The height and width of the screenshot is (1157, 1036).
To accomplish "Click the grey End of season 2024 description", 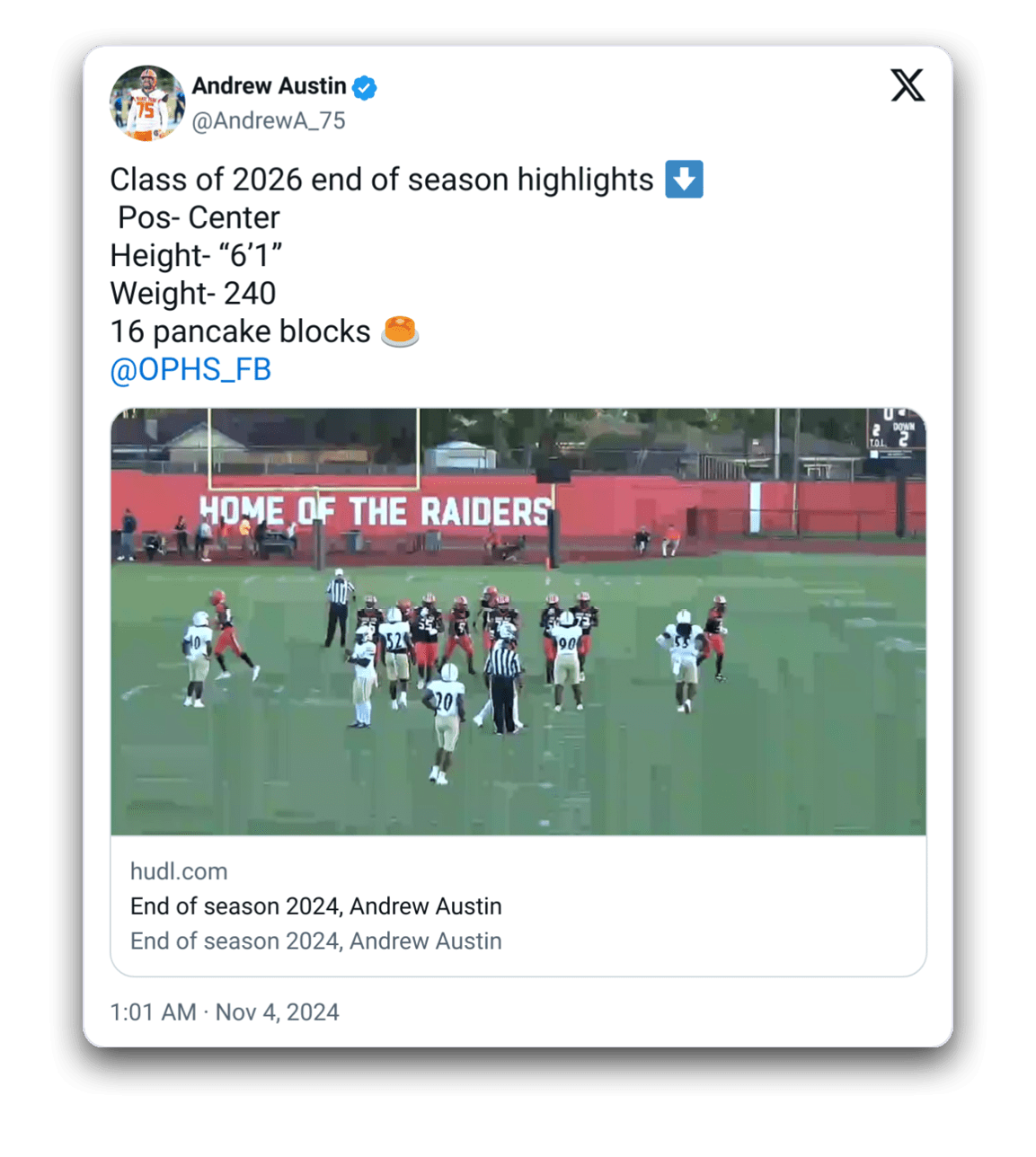I will click(x=316, y=941).
